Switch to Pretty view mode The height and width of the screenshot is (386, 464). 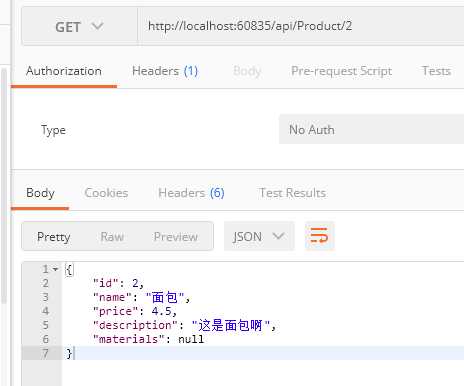coord(54,237)
